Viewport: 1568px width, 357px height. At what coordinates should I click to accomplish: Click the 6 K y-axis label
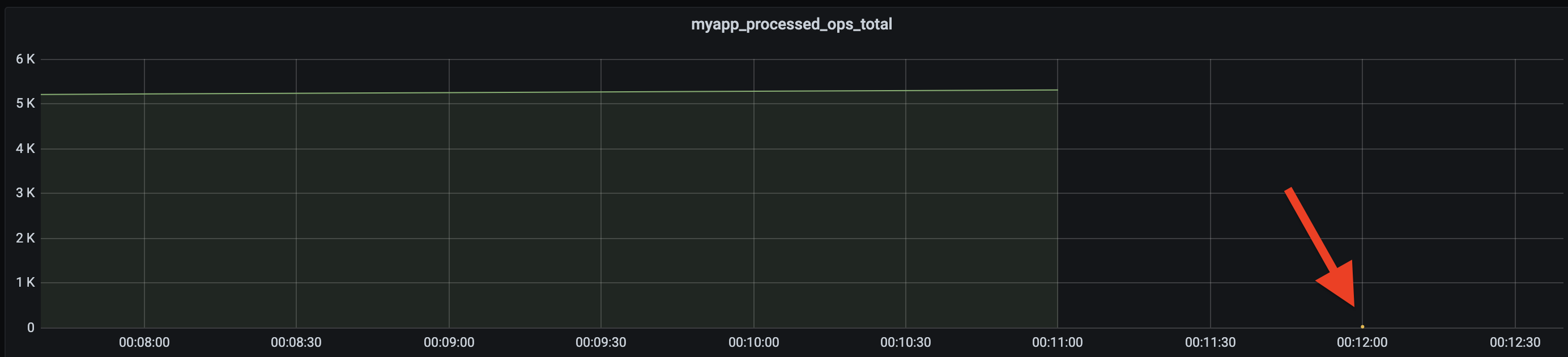(25, 59)
